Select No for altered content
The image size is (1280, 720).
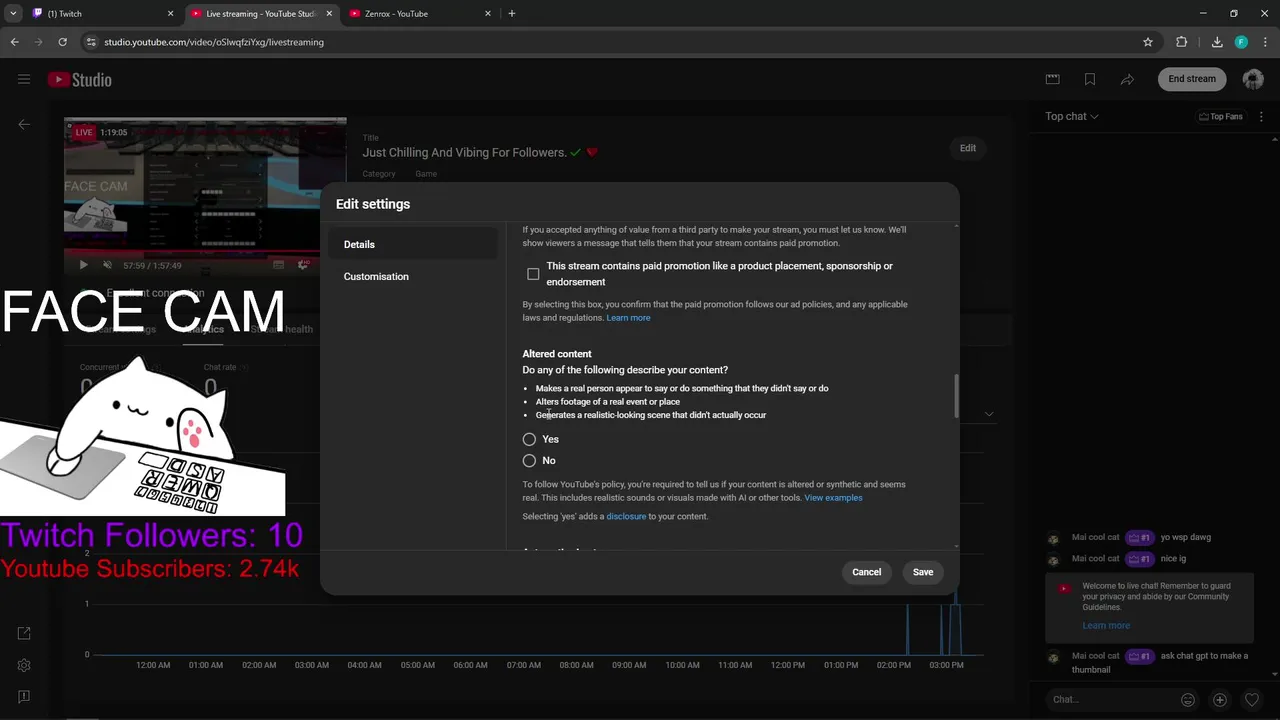point(529,460)
